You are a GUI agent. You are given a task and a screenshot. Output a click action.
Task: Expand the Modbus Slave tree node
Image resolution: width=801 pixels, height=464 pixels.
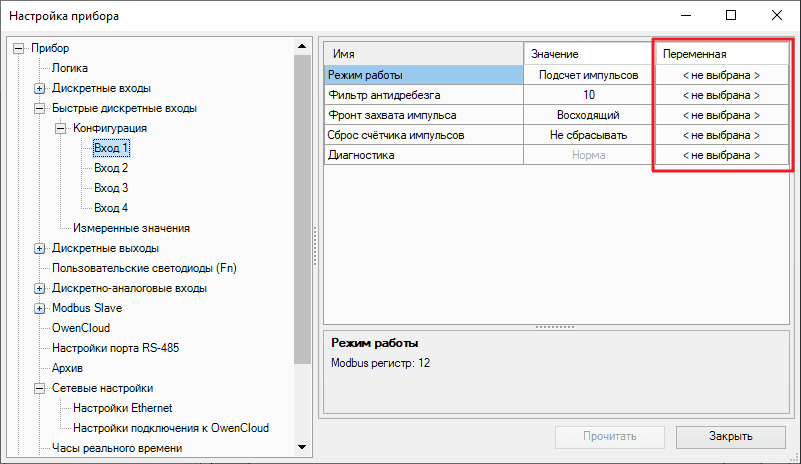(x=40, y=308)
